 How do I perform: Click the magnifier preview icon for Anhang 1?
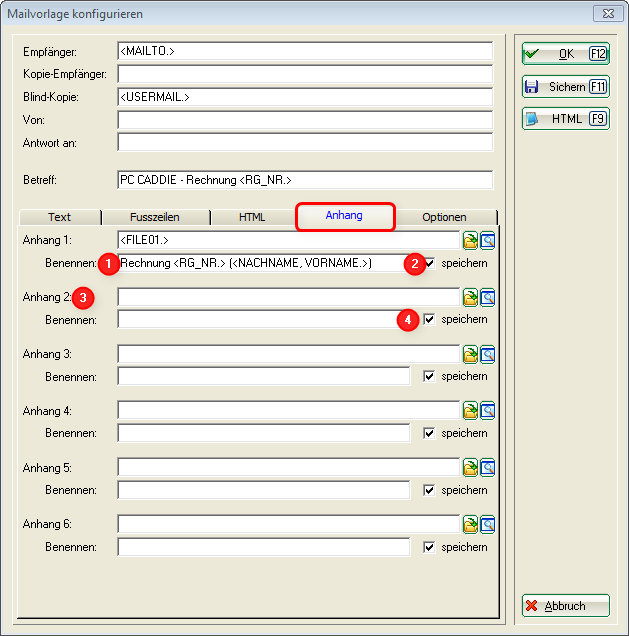(488, 240)
